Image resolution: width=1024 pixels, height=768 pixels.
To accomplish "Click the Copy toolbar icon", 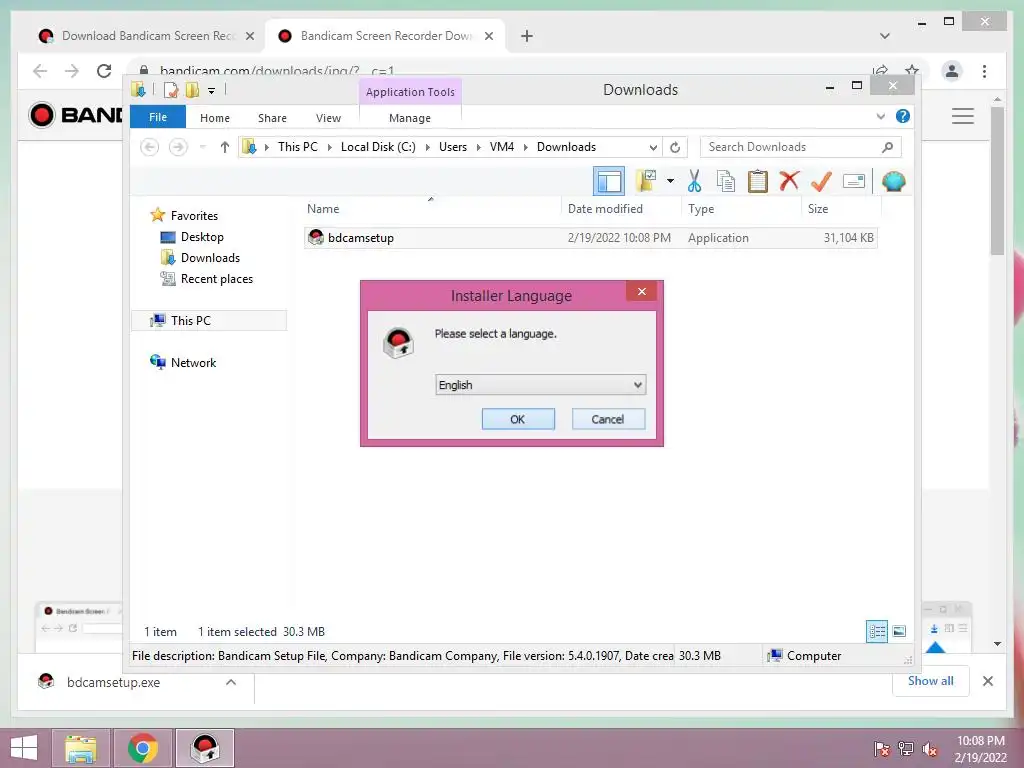I will click(x=726, y=181).
